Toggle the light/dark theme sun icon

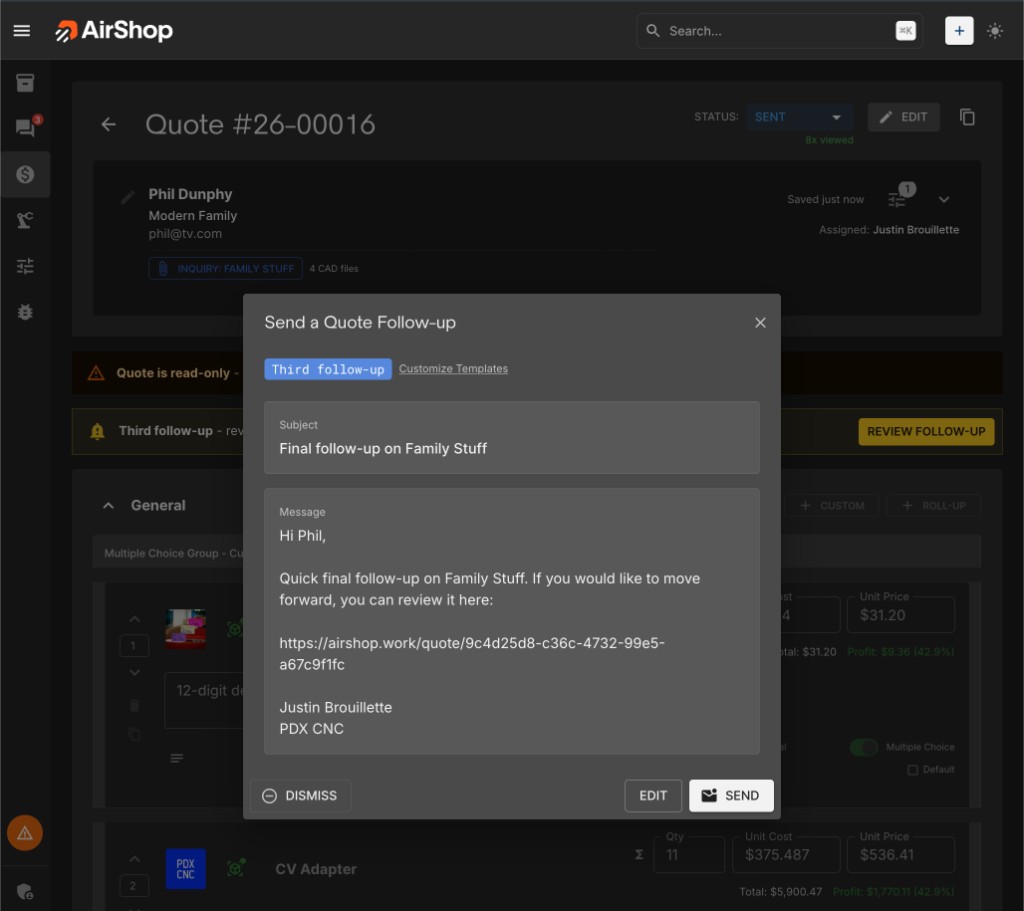tap(994, 31)
